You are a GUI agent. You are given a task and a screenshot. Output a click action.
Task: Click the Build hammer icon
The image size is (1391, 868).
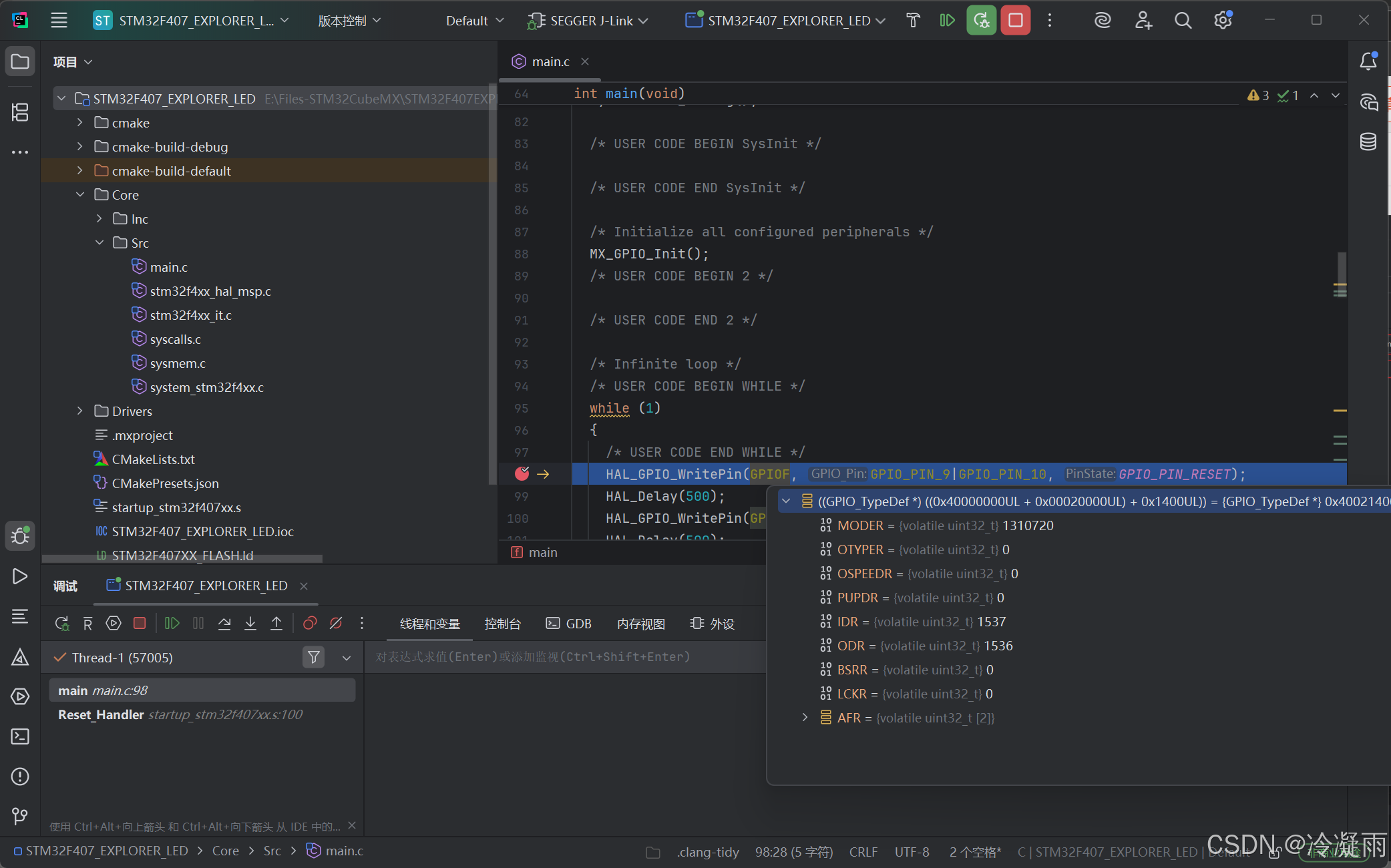[913, 21]
